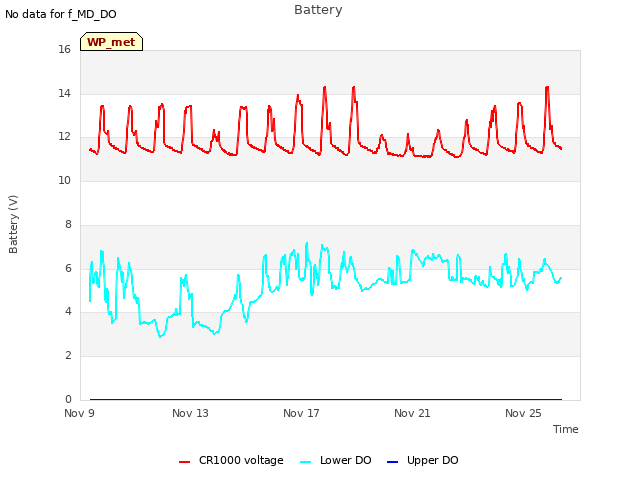Click the WP_met label box

[x=111, y=42]
